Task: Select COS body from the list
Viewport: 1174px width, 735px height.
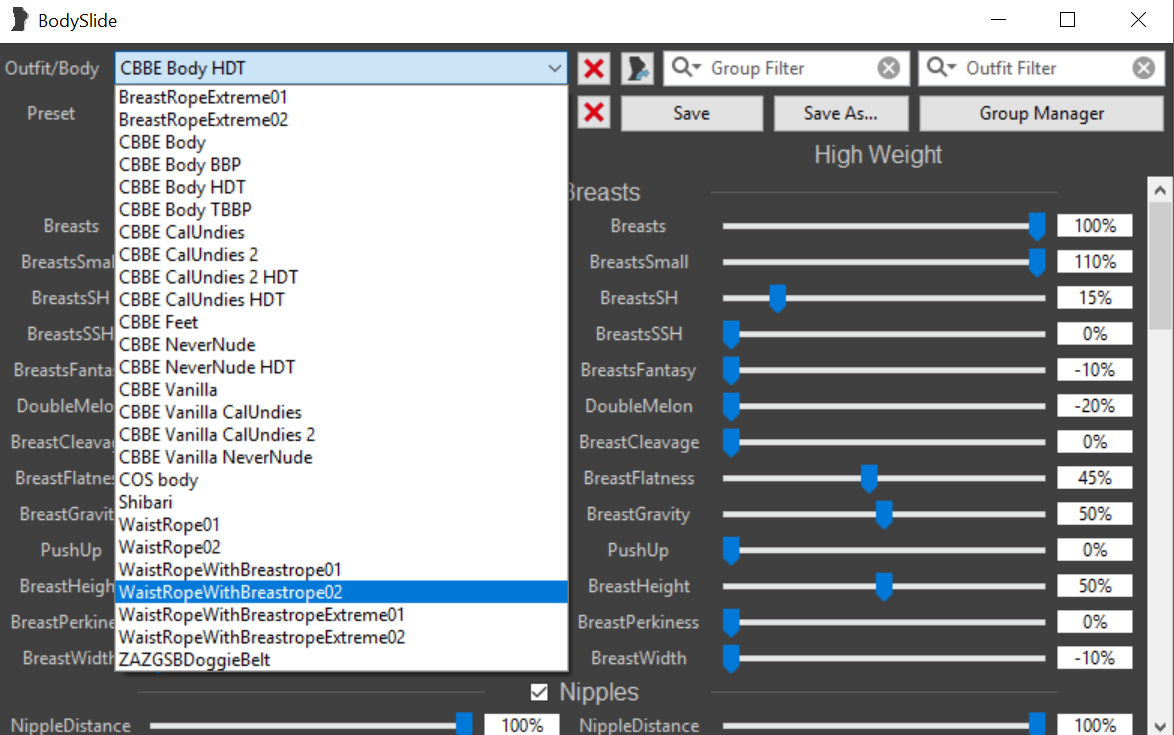Action: [x=341, y=479]
